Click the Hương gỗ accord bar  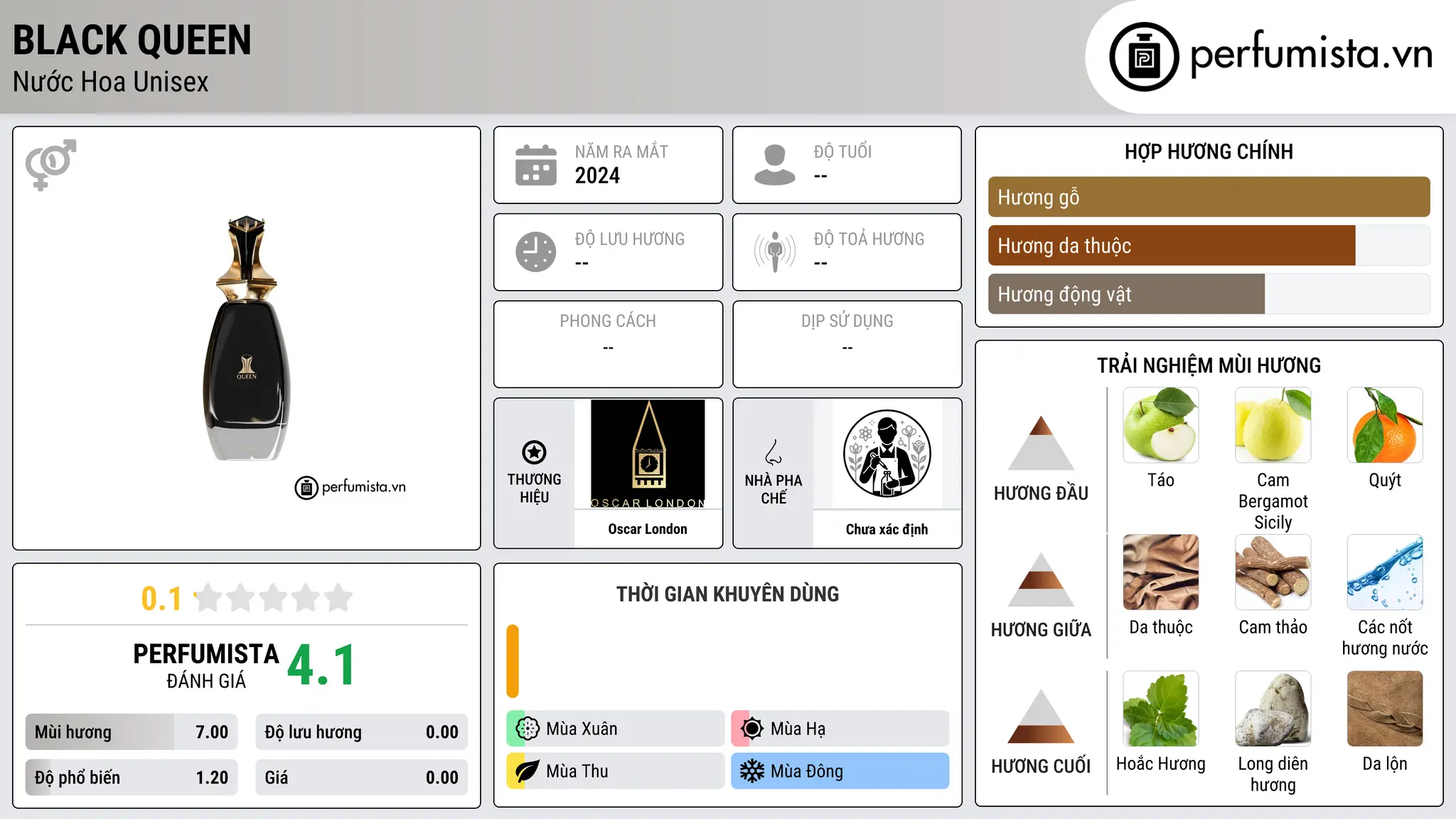click(1209, 197)
